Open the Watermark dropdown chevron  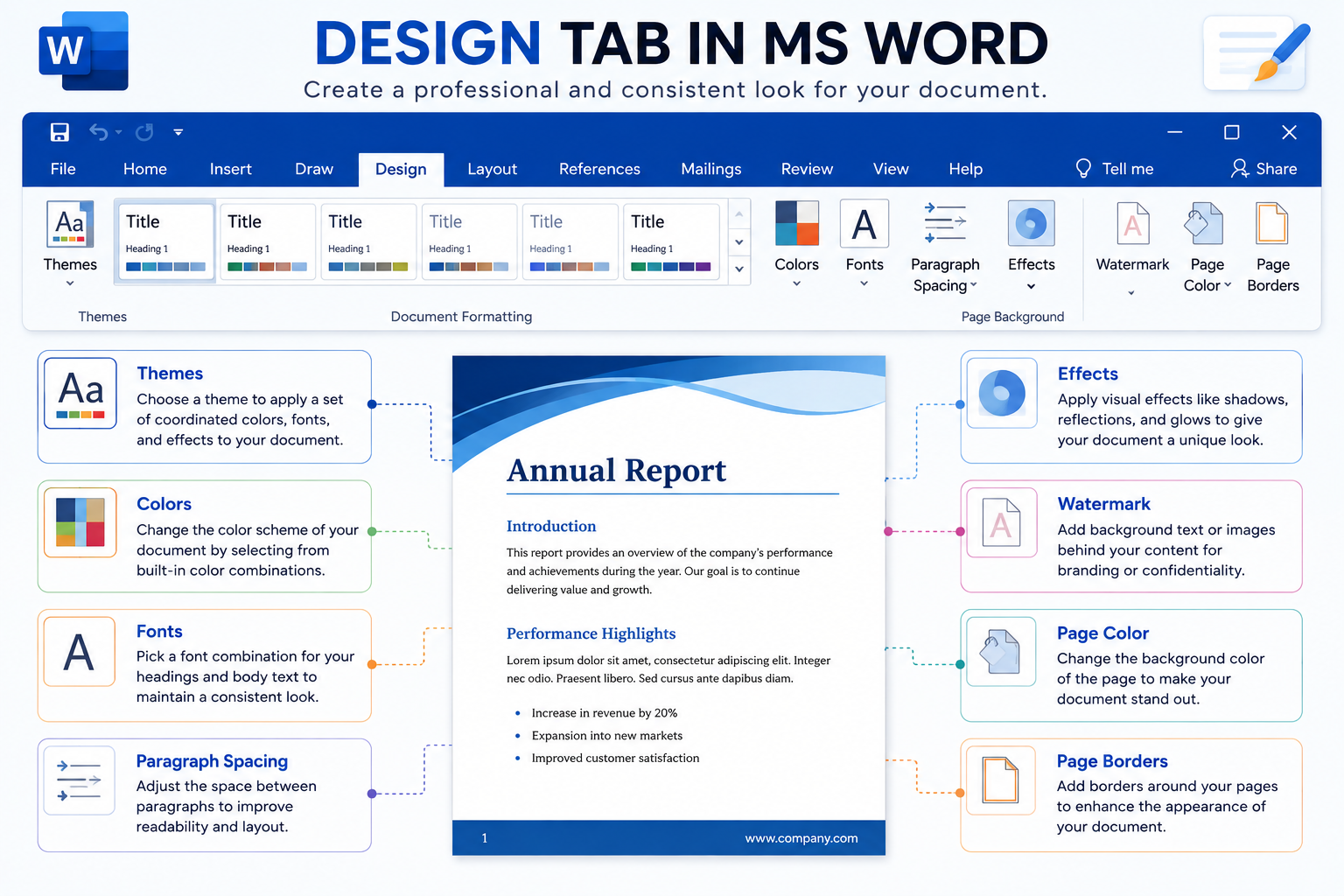(x=1131, y=293)
